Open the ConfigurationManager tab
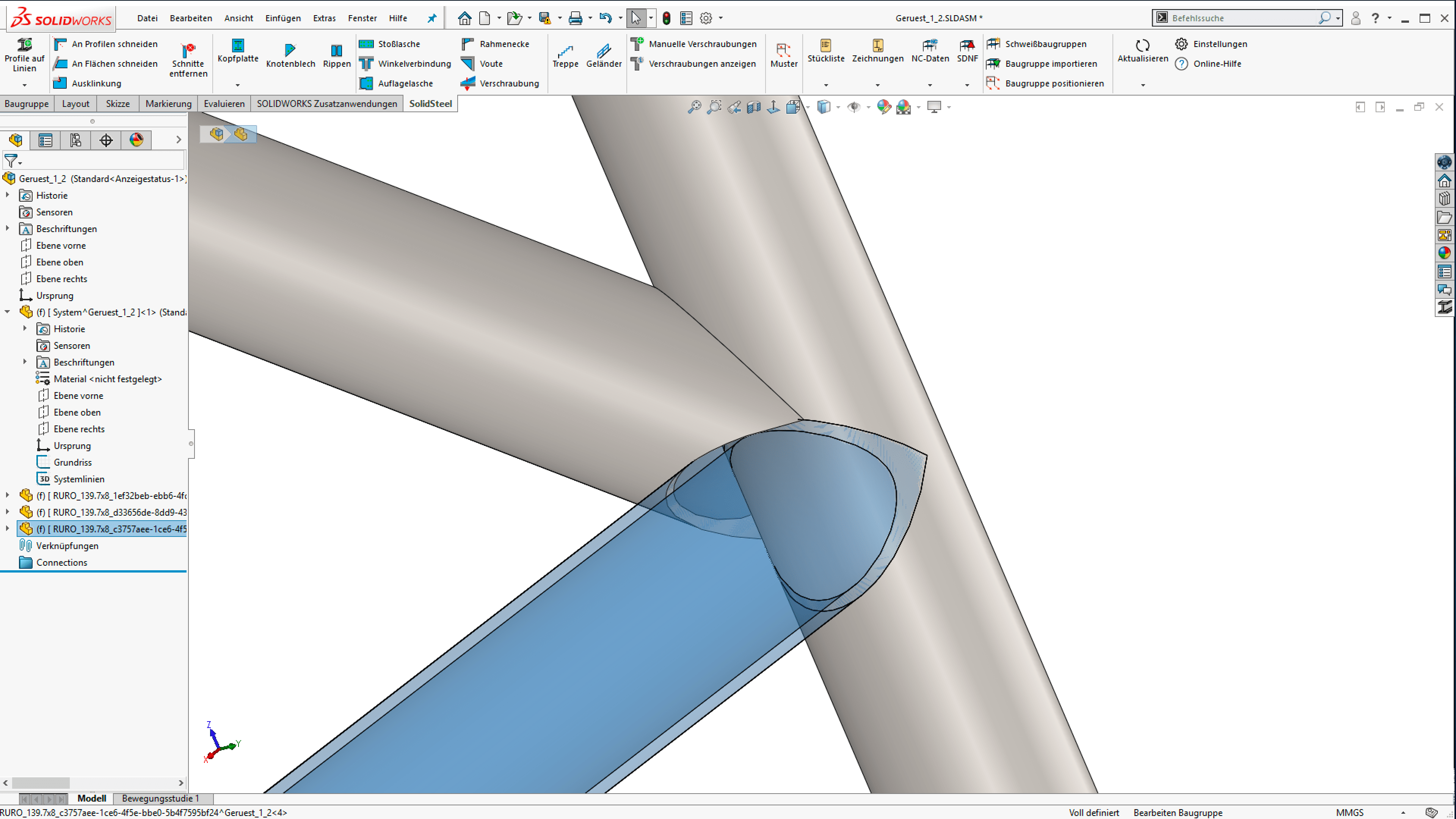 point(75,140)
